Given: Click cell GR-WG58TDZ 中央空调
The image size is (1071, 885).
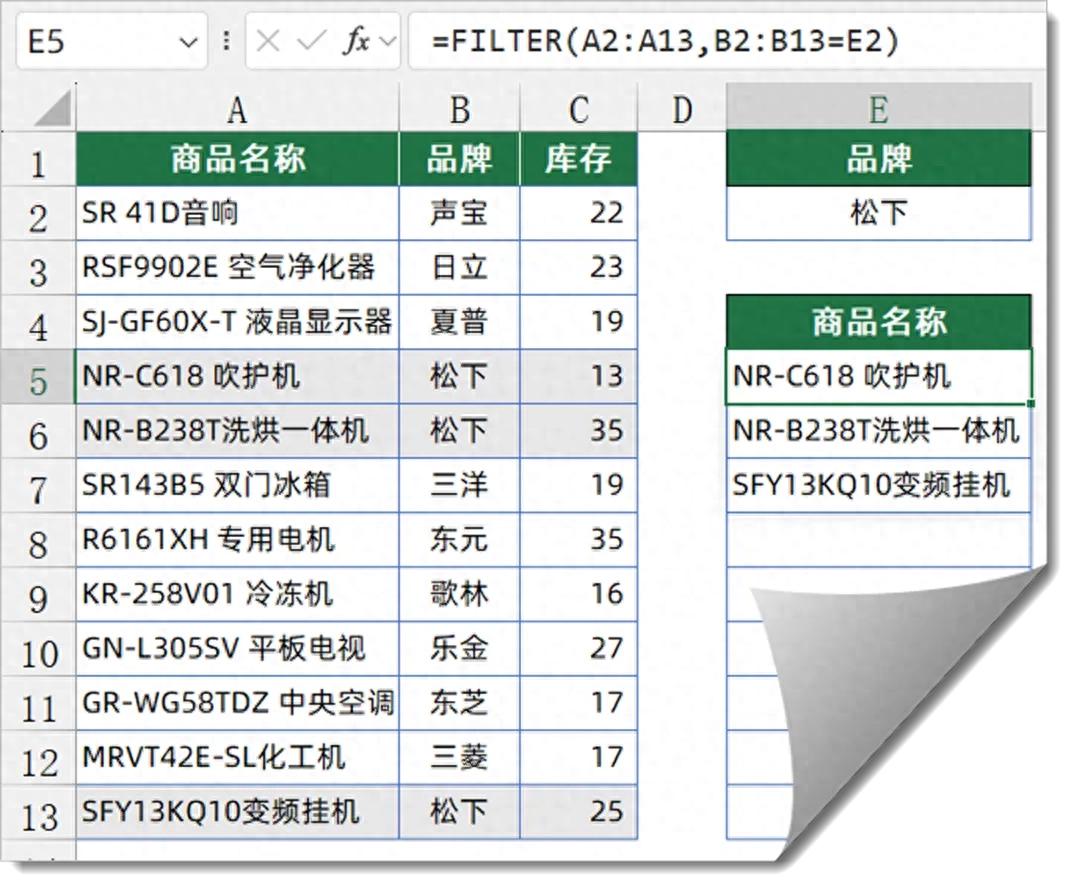Looking at the screenshot, I should tap(237, 704).
